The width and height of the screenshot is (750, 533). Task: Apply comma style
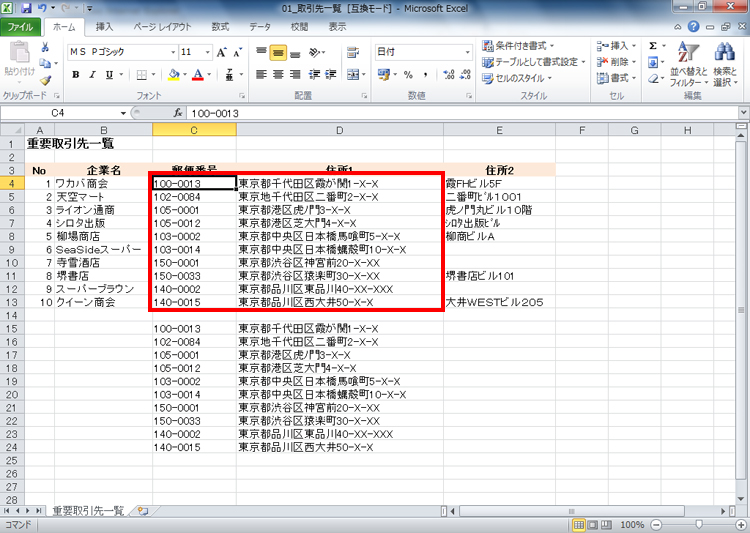(x=425, y=75)
